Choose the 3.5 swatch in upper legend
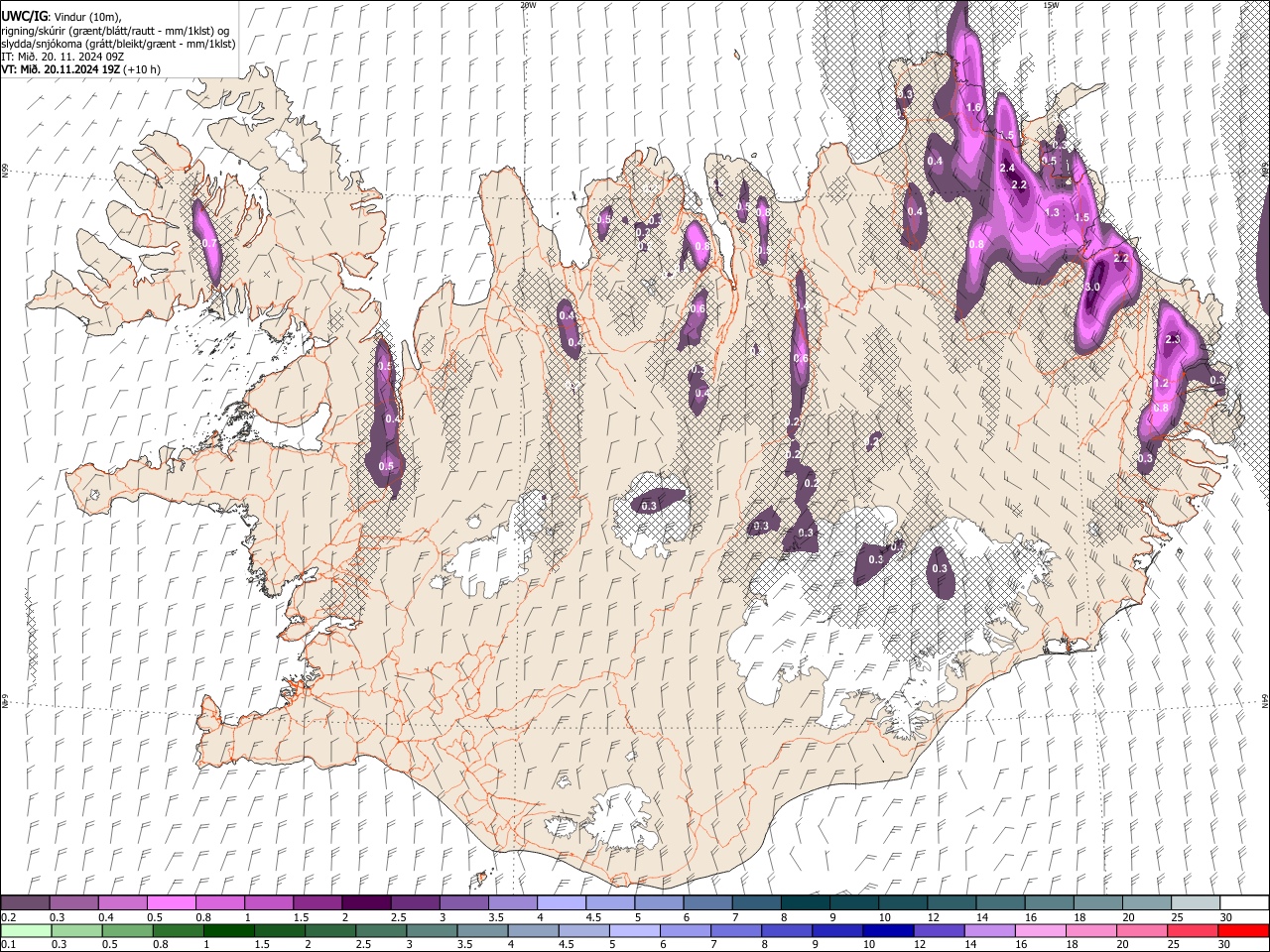1270x952 pixels. (x=512, y=902)
